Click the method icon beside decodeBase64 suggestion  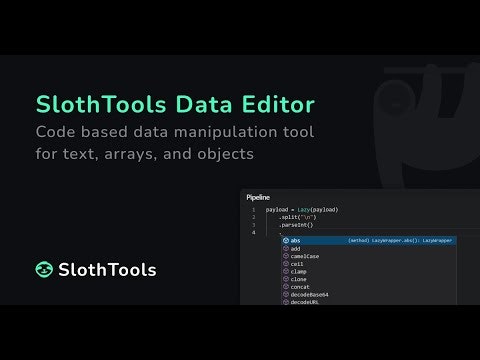(x=286, y=294)
